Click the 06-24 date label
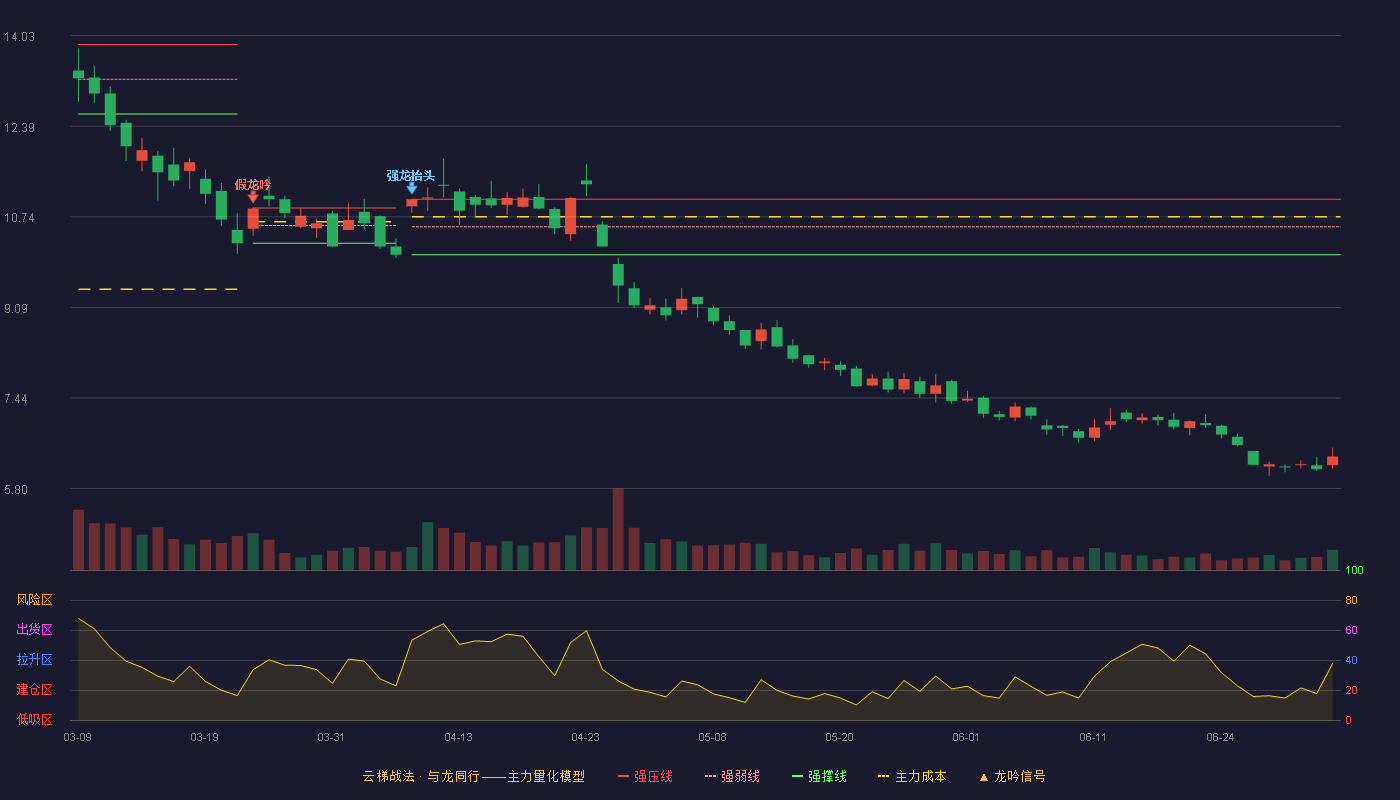 point(1220,737)
